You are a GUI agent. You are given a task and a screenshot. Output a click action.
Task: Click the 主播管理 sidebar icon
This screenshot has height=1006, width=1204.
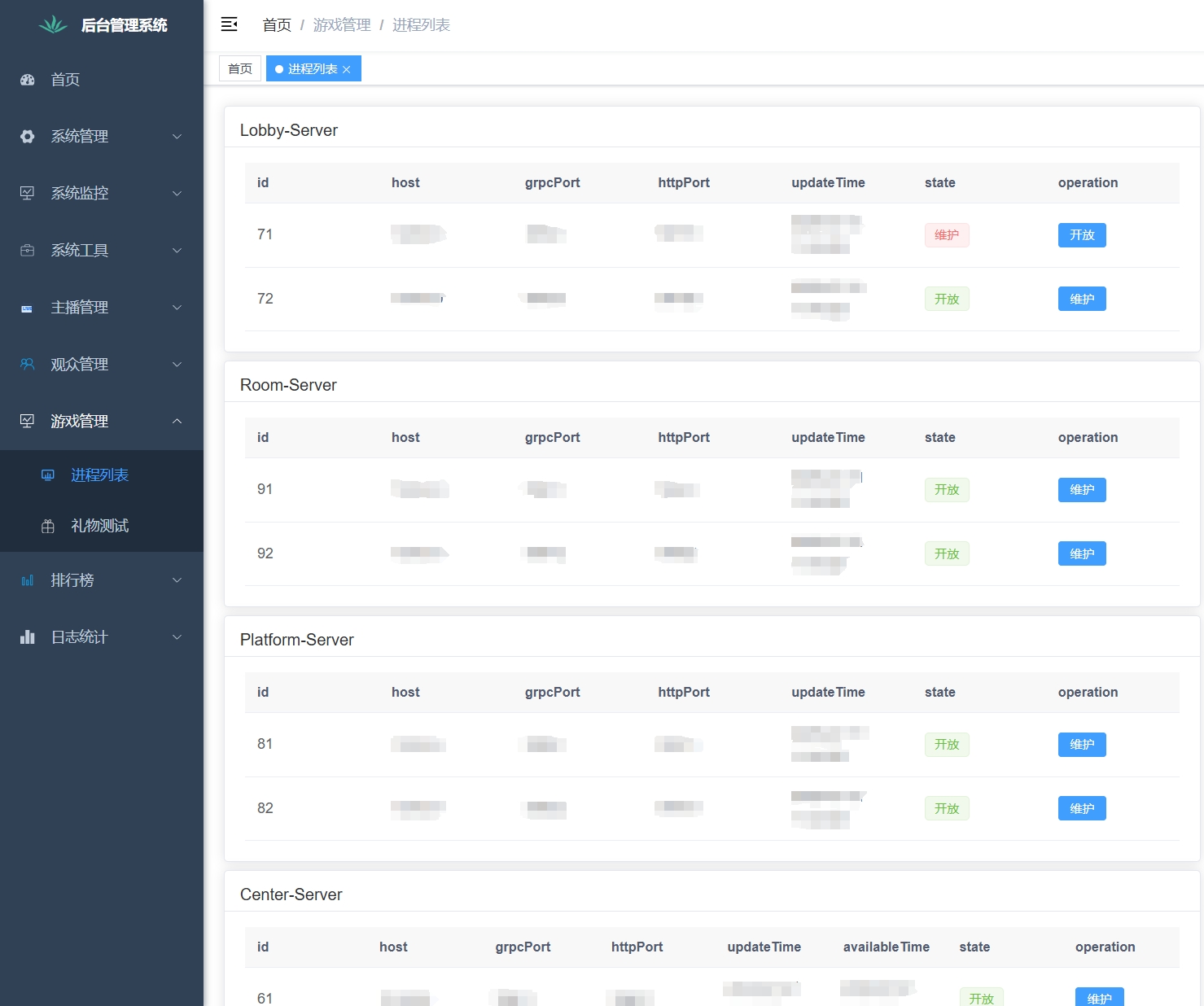pyautogui.click(x=28, y=308)
